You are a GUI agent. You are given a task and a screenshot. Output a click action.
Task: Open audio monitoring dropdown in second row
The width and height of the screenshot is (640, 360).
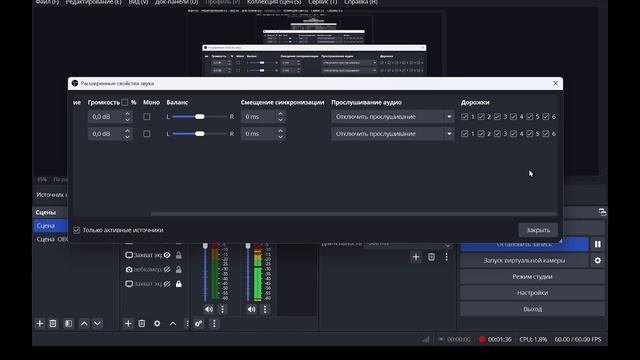[x=393, y=134]
